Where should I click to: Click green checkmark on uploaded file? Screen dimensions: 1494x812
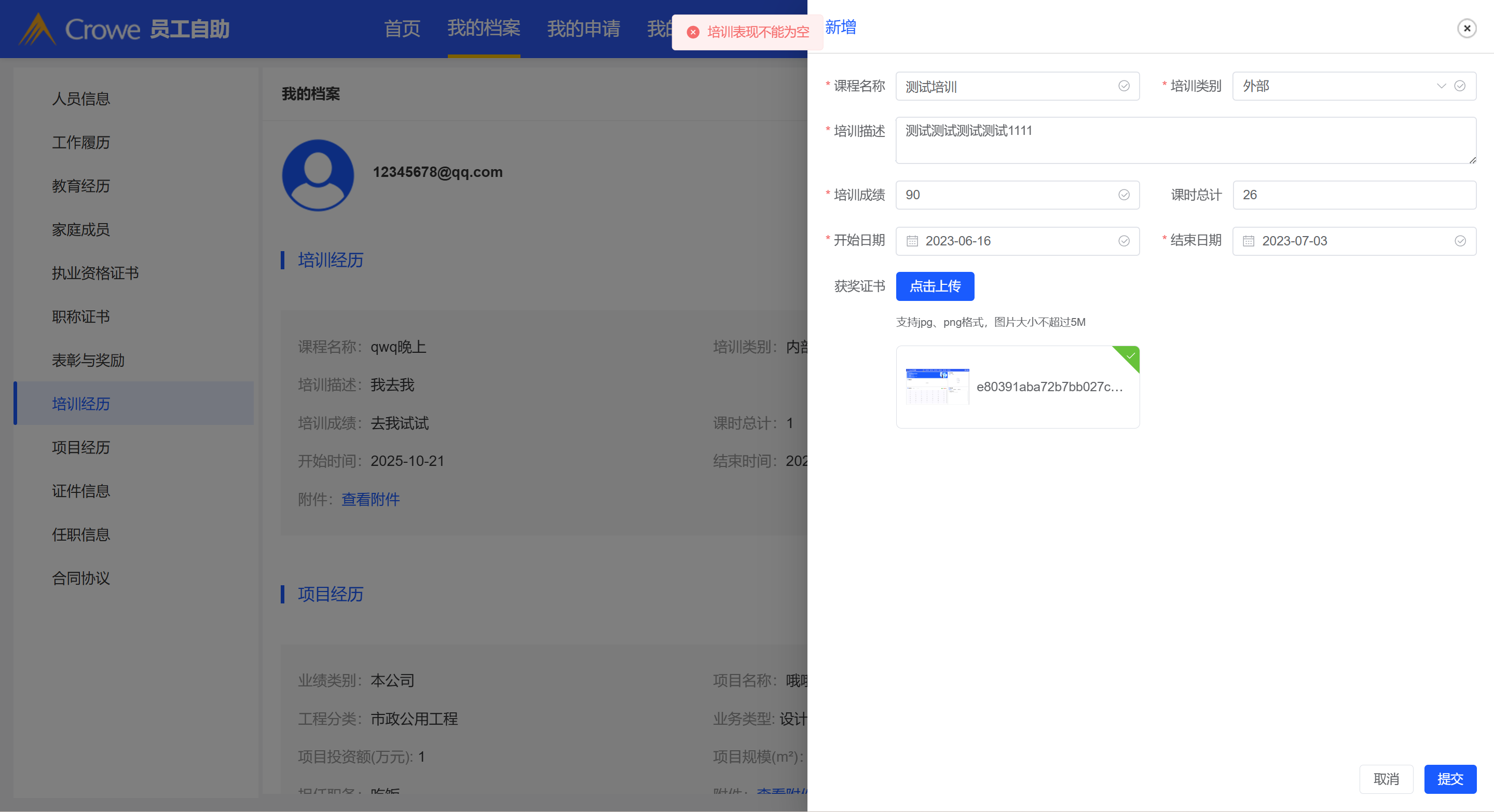pyautogui.click(x=1130, y=355)
